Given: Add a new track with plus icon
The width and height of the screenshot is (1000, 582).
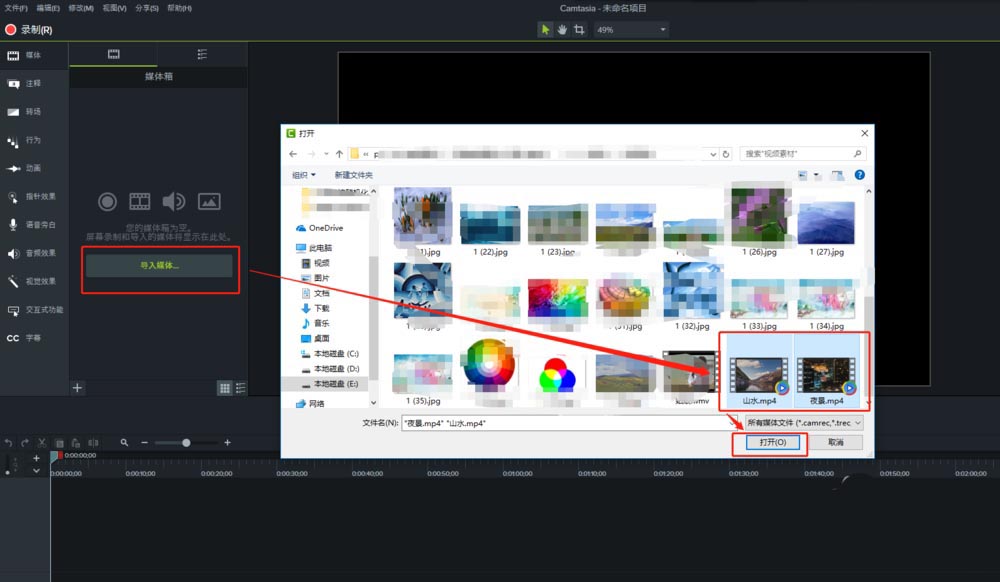Looking at the screenshot, I should pyautogui.click(x=36, y=458).
